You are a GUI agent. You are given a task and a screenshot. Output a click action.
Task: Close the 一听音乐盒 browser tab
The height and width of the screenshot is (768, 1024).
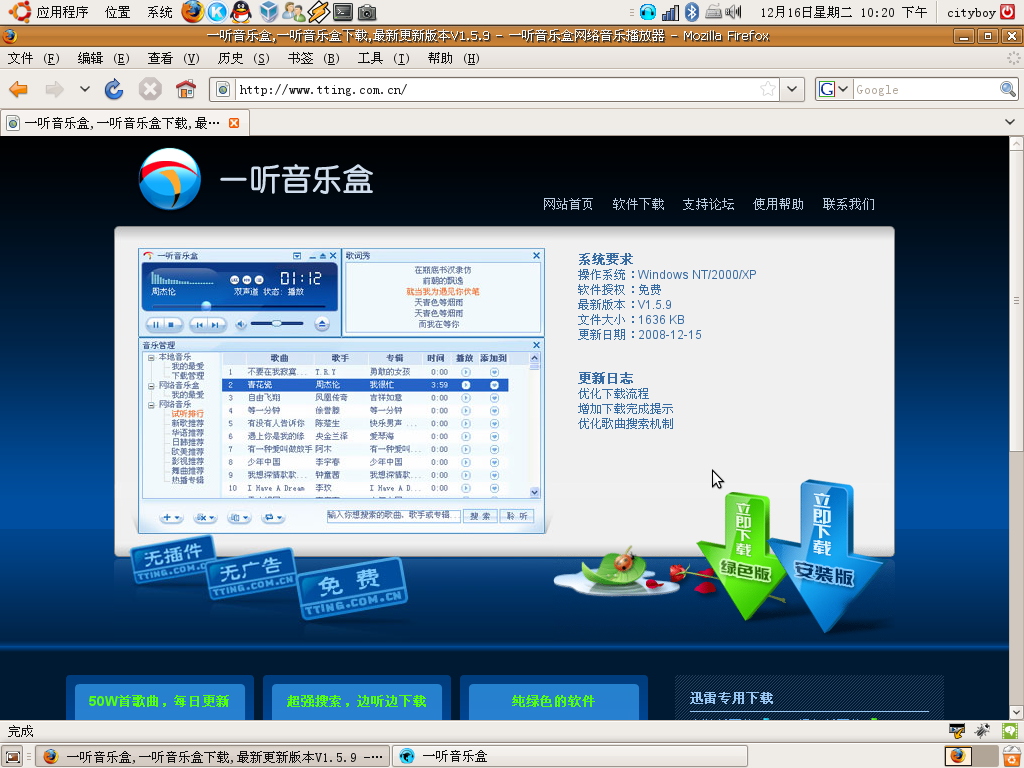(x=234, y=123)
